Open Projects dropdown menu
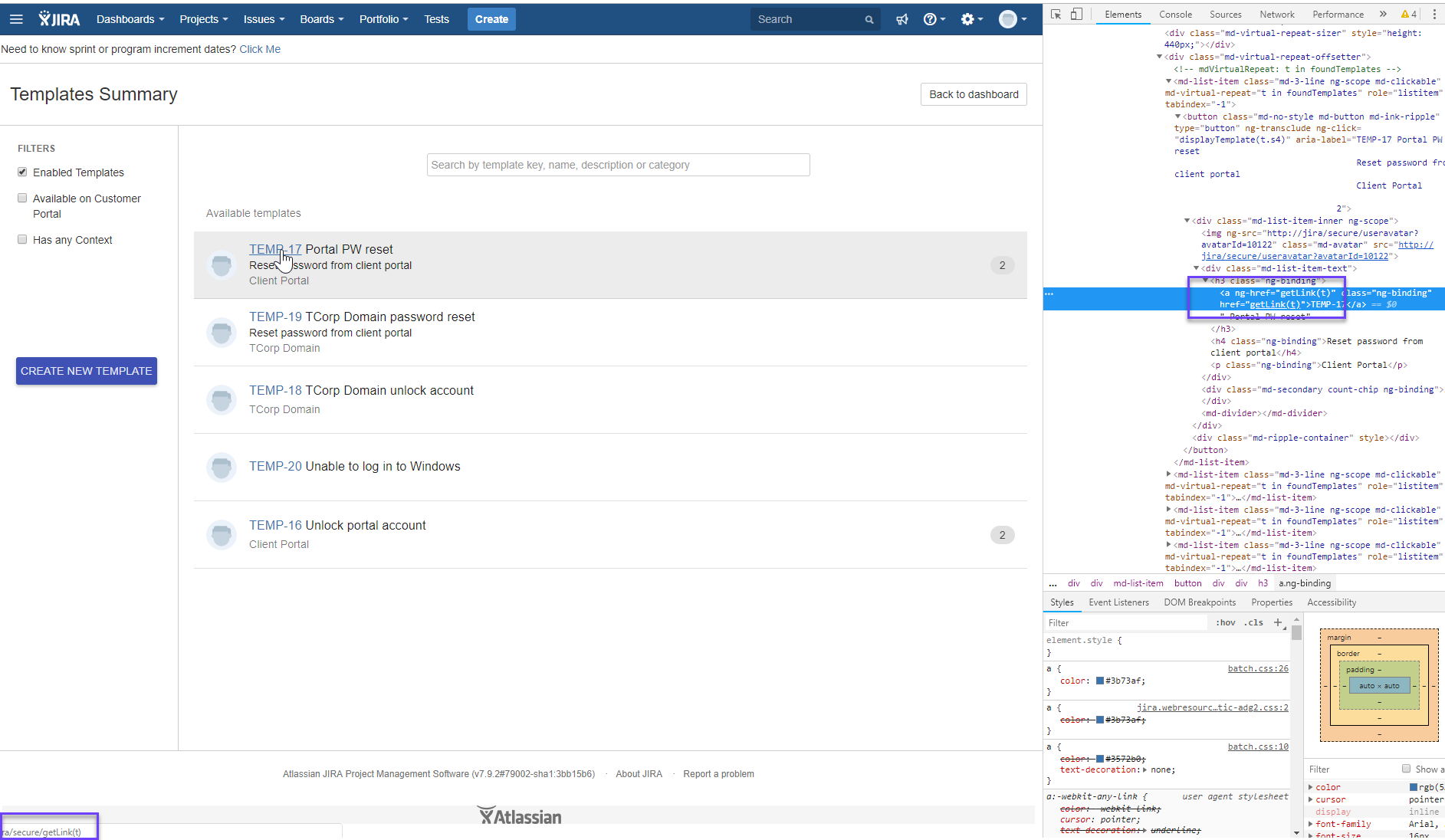 pos(204,19)
